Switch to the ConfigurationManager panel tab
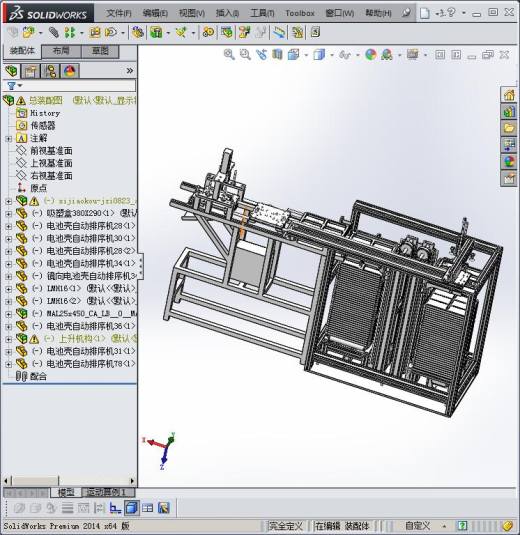The height and width of the screenshot is (535, 520). pyautogui.click(x=50, y=71)
